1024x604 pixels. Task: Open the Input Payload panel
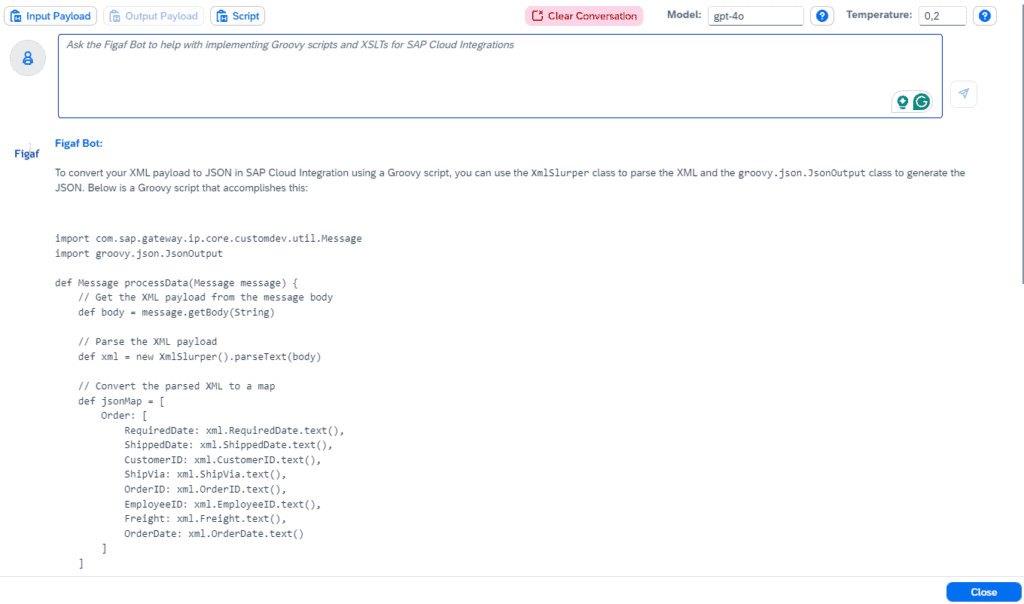[51, 16]
